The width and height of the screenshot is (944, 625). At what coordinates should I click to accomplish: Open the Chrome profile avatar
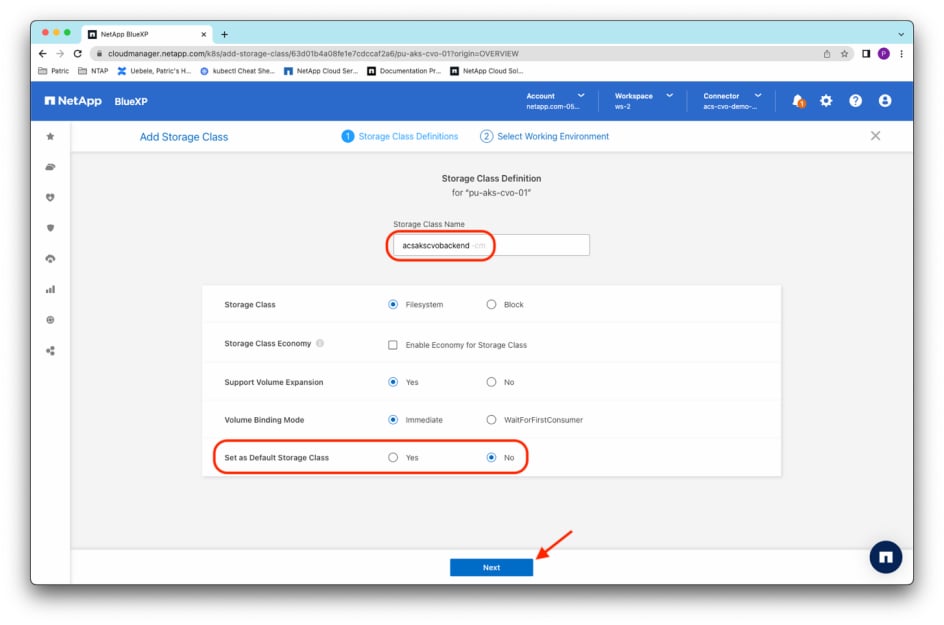(883, 54)
